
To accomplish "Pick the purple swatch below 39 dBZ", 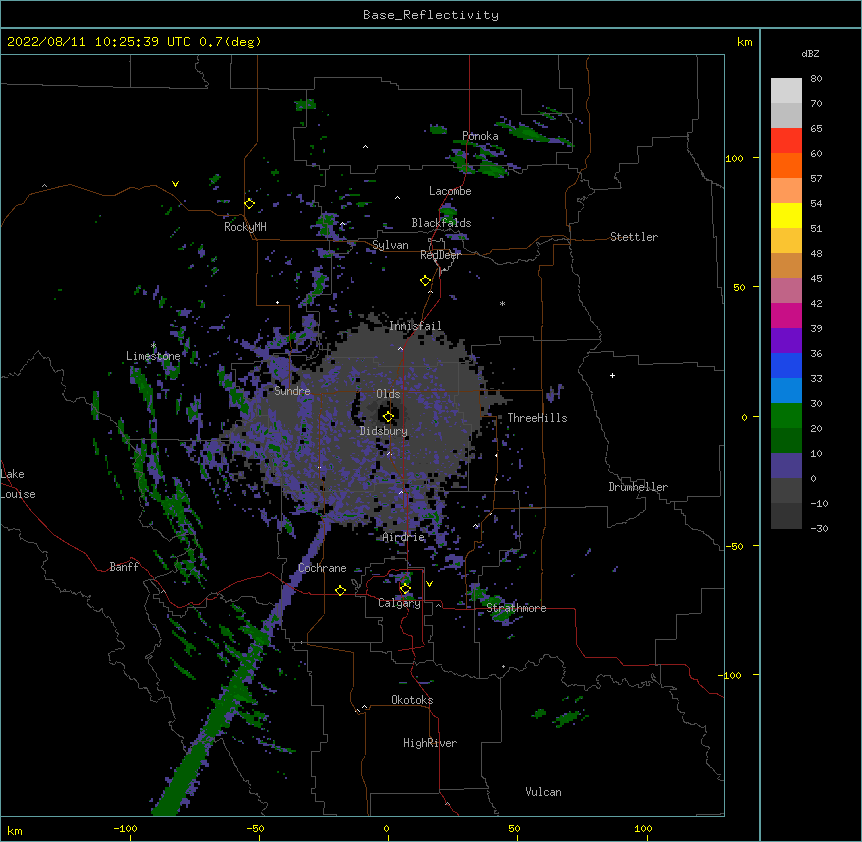I will tap(786, 341).
